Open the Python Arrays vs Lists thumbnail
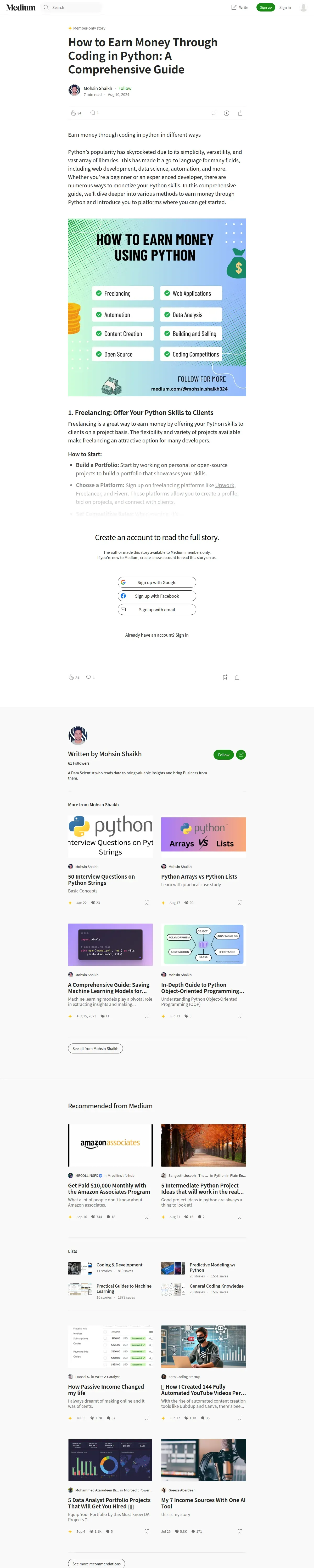Screen dimensions: 314x1568 pyautogui.click(x=203, y=834)
